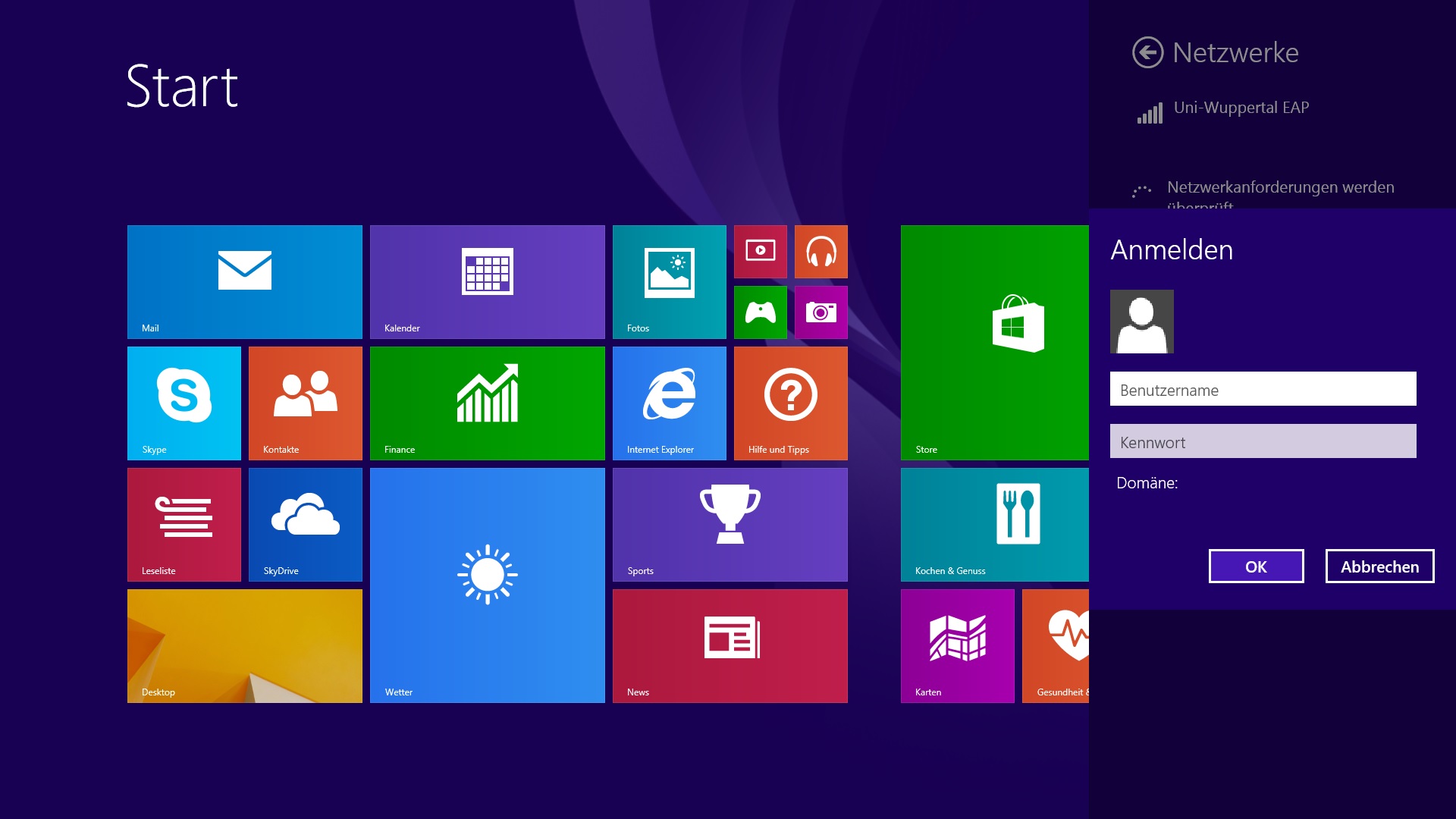The image size is (1456, 819).
Task: Open the Kalender tile
Action: (487, 281)
